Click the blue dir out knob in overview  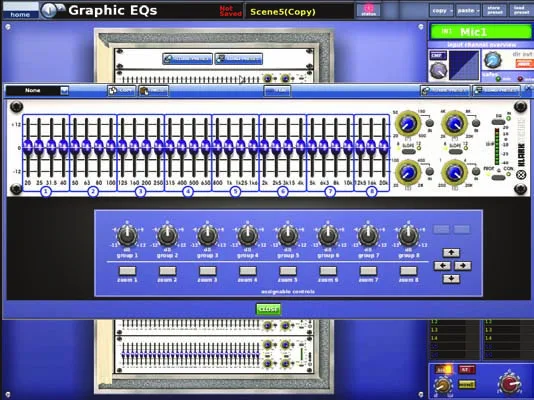point(492,60)
